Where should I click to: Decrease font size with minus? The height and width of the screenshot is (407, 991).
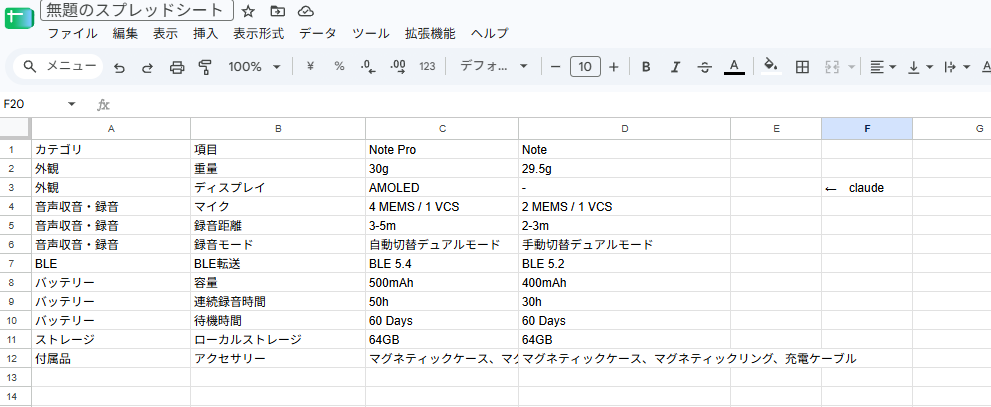click(x=556, y=67)
